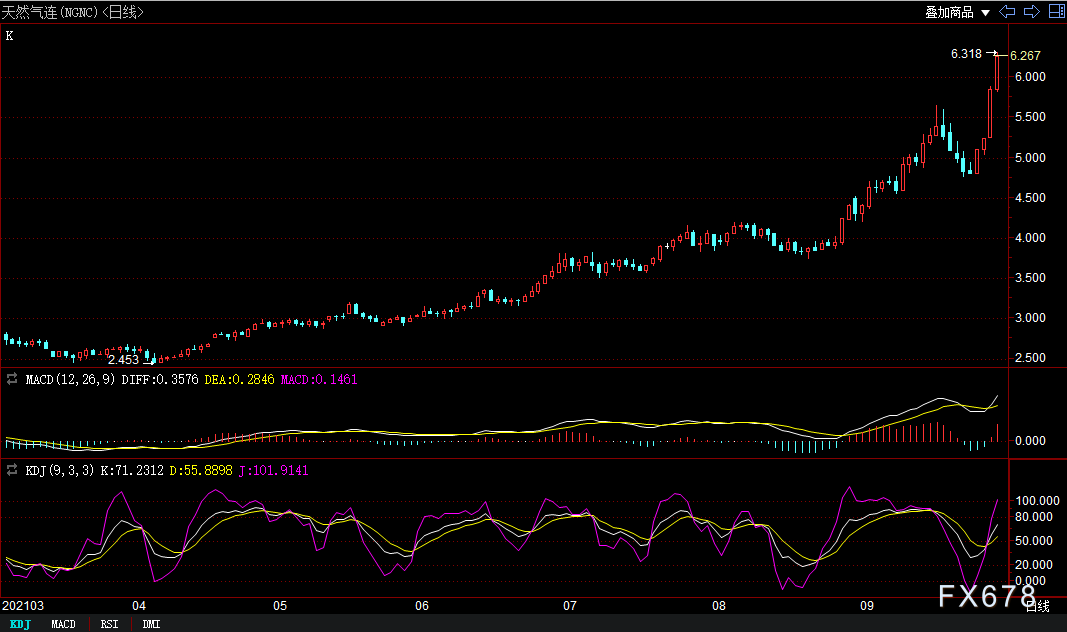Click the magenta MACD:0.1461 value
The width and height of the screenshot is (1067, 632).
319,380
